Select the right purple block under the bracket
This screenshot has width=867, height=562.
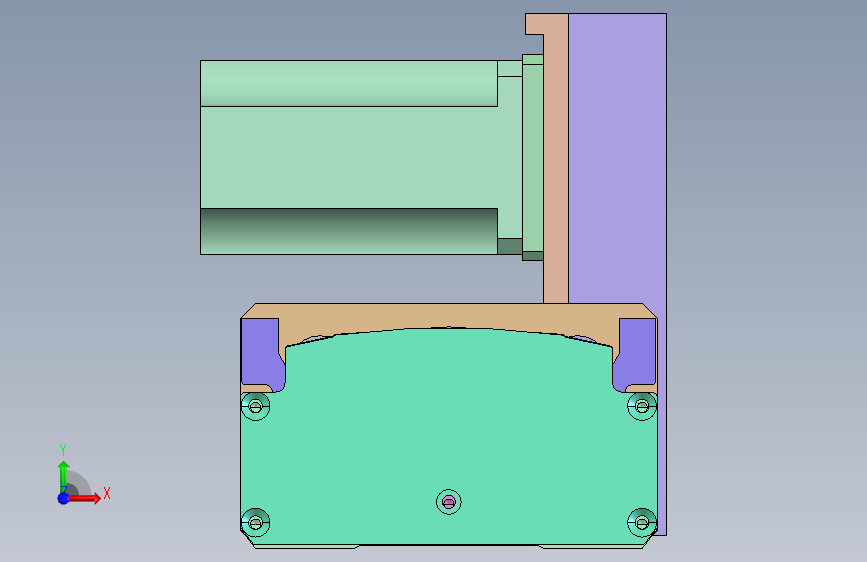[636, 353]
